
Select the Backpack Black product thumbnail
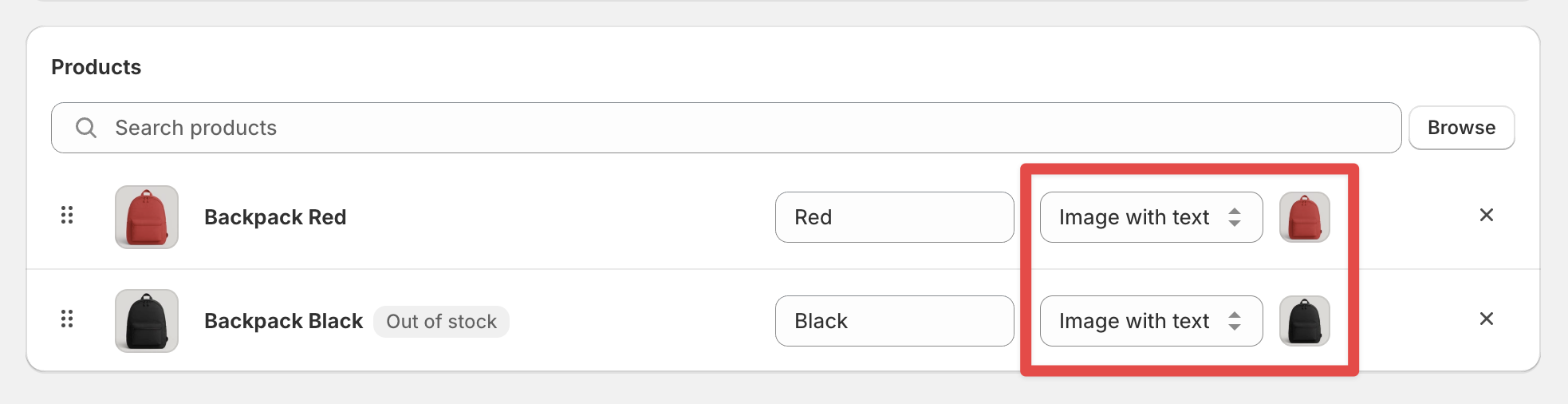click(147, 321)
